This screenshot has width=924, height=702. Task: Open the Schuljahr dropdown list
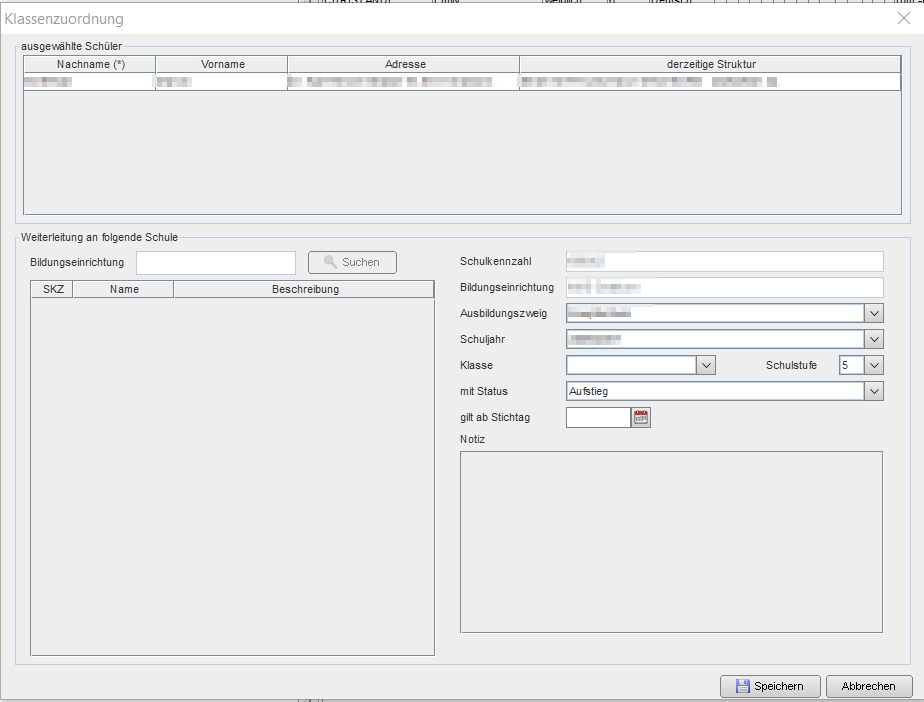coord(874,339)
